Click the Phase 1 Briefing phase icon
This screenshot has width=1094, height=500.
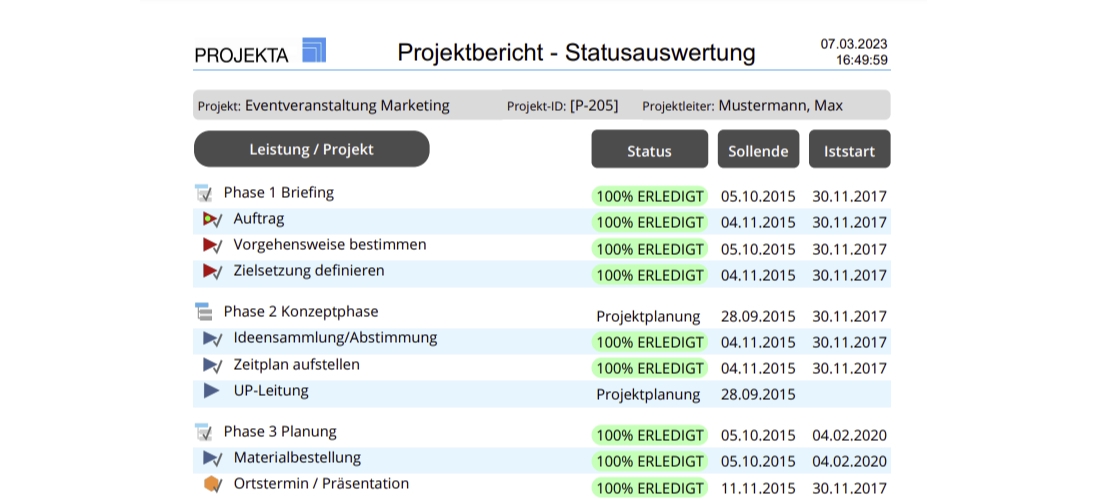(x=204, y=193)
